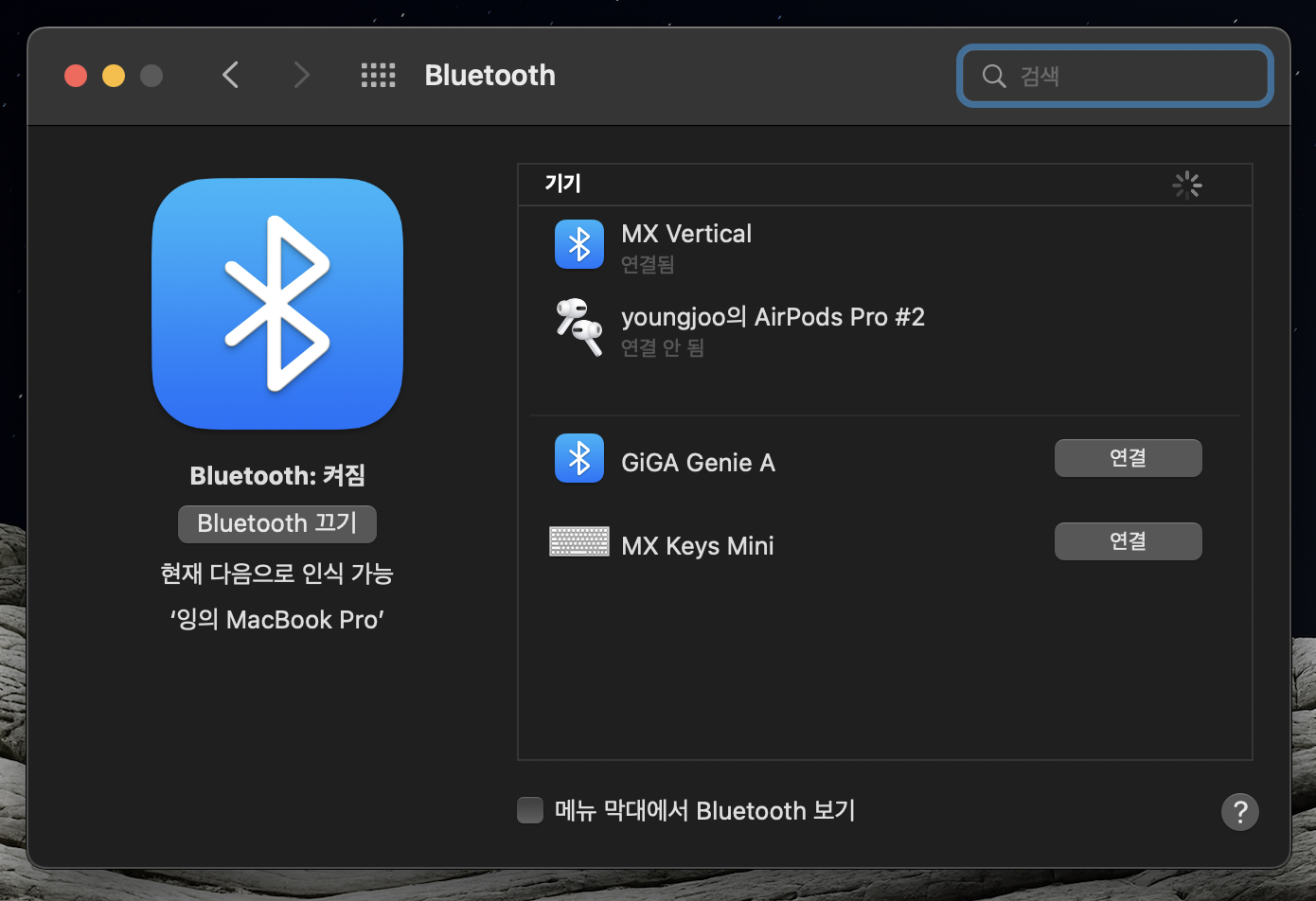The image size is (1316, 901).
Task: Click the magnifying glass search icon
Action: [993, 76]
